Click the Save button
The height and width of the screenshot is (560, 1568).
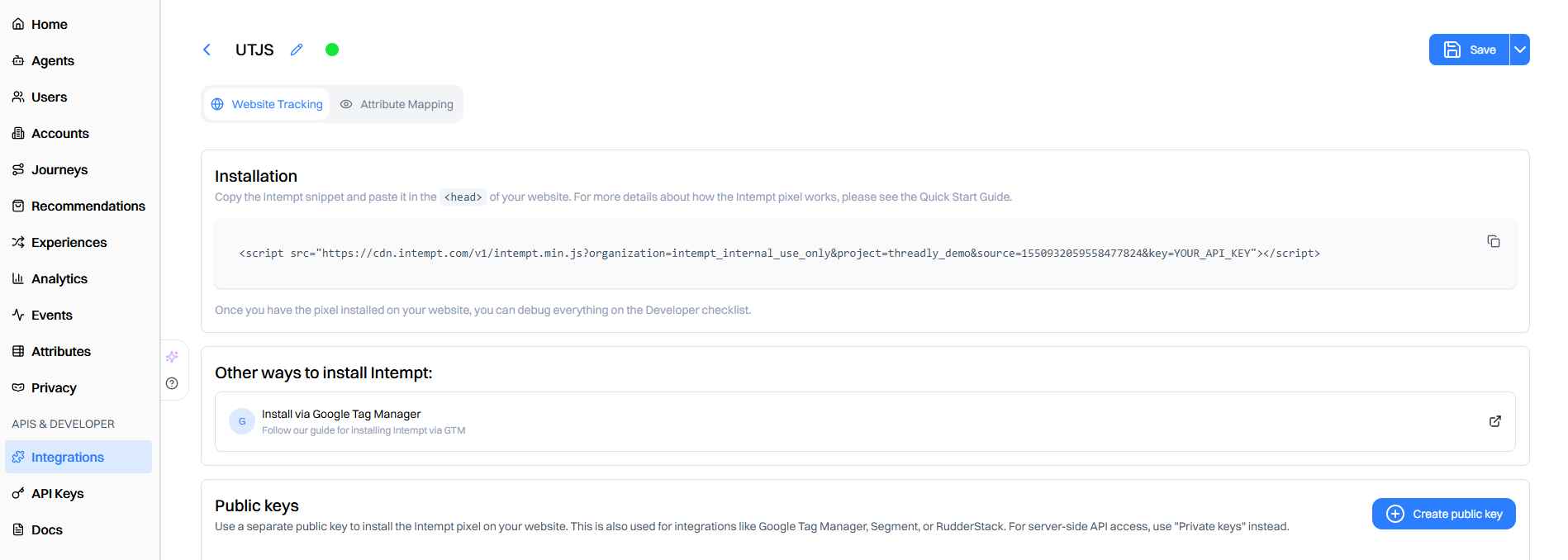click(x=1469, y=50)
